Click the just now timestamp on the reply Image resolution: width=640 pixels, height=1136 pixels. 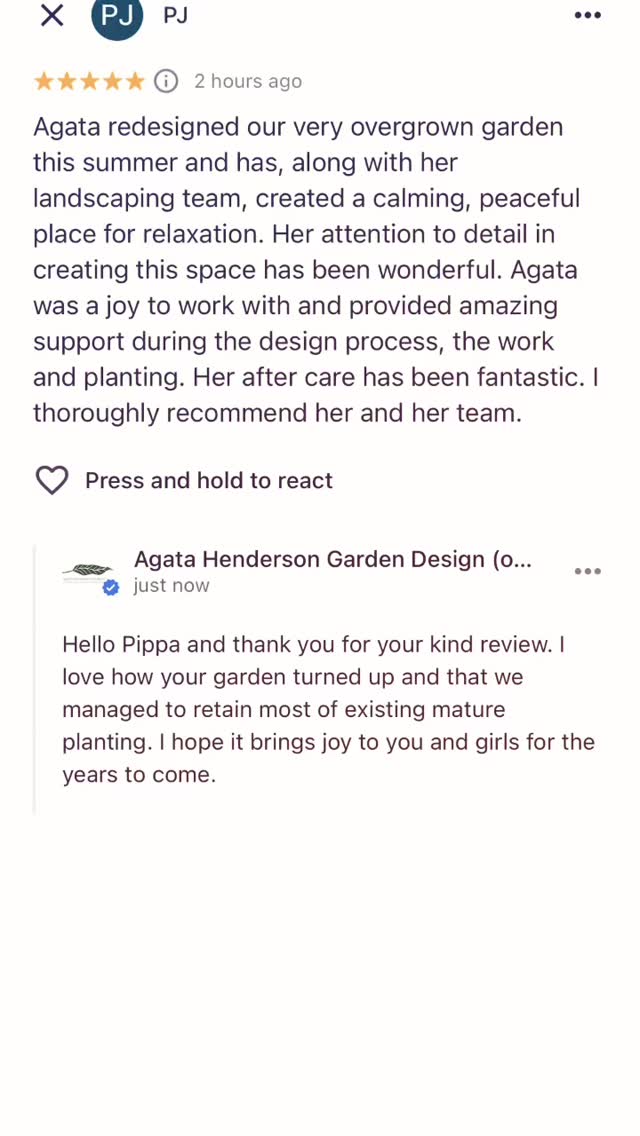[x=171, y=585]
